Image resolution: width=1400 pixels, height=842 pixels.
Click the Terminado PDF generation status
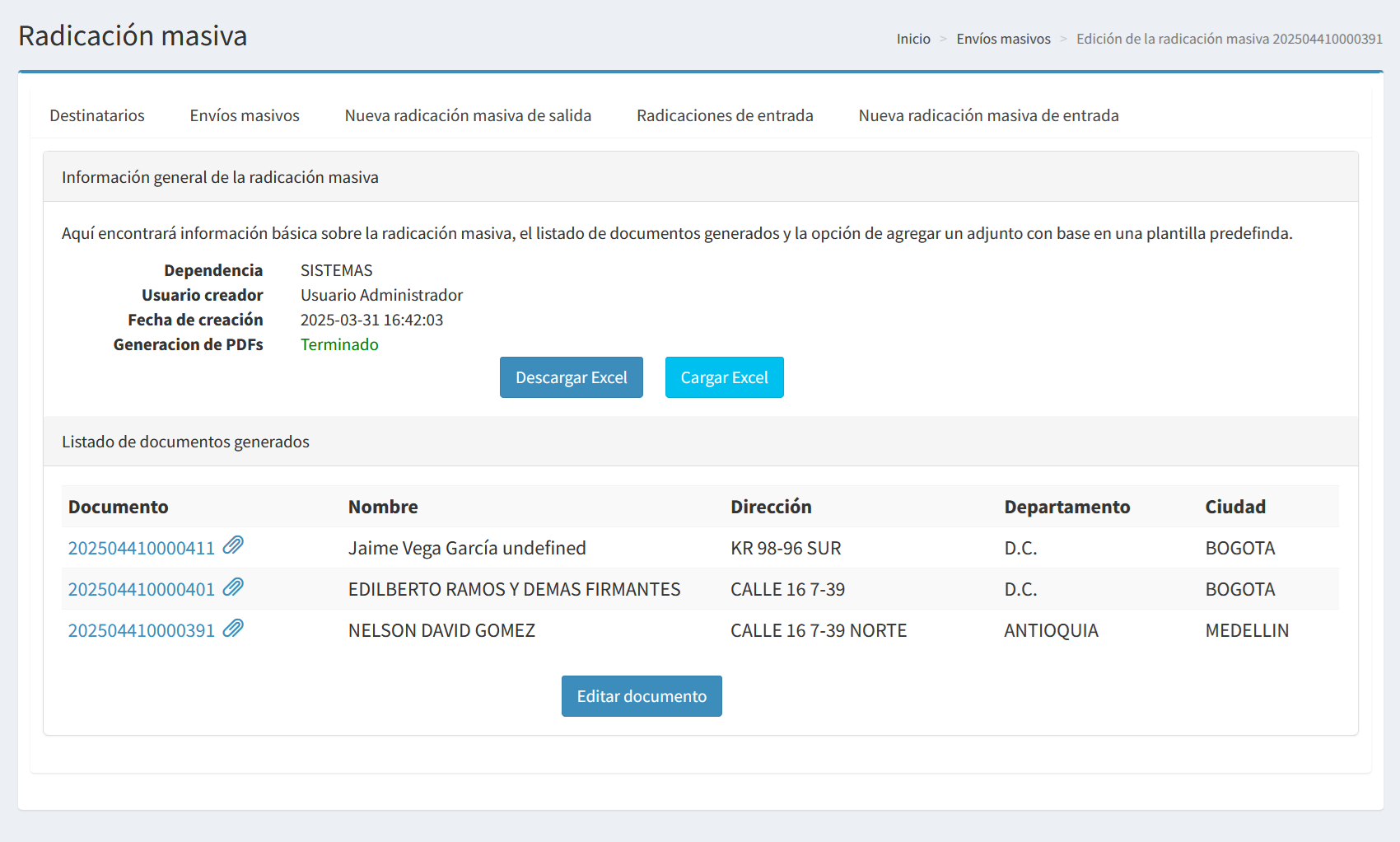[x=339, y=344]
